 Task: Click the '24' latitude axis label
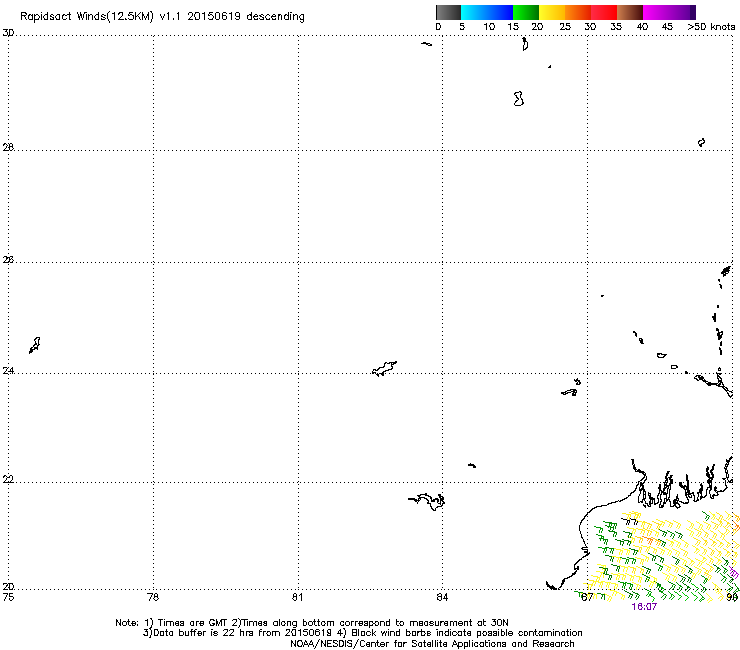coord(8,371)
